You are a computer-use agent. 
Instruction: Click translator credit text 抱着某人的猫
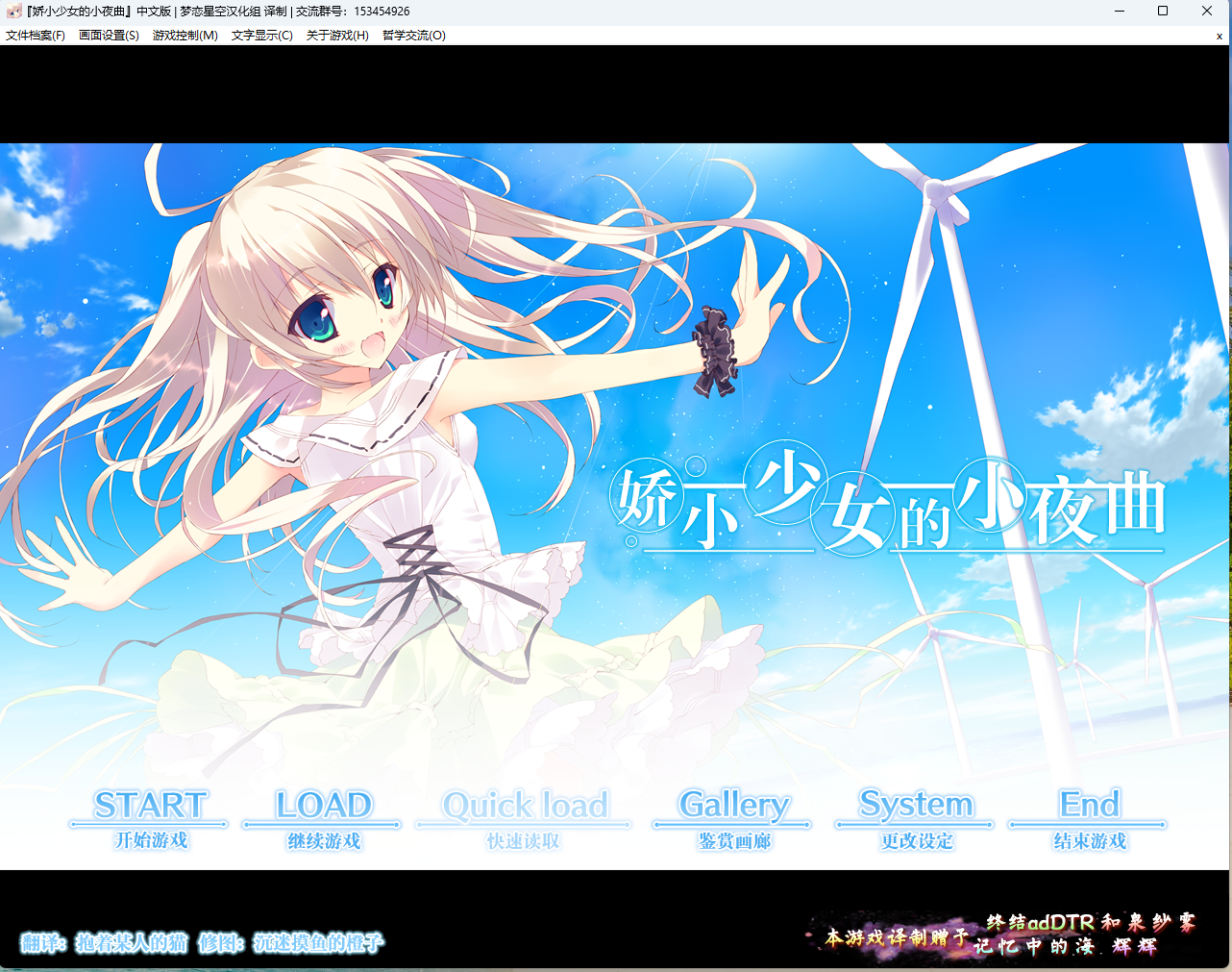pos(132,943)
